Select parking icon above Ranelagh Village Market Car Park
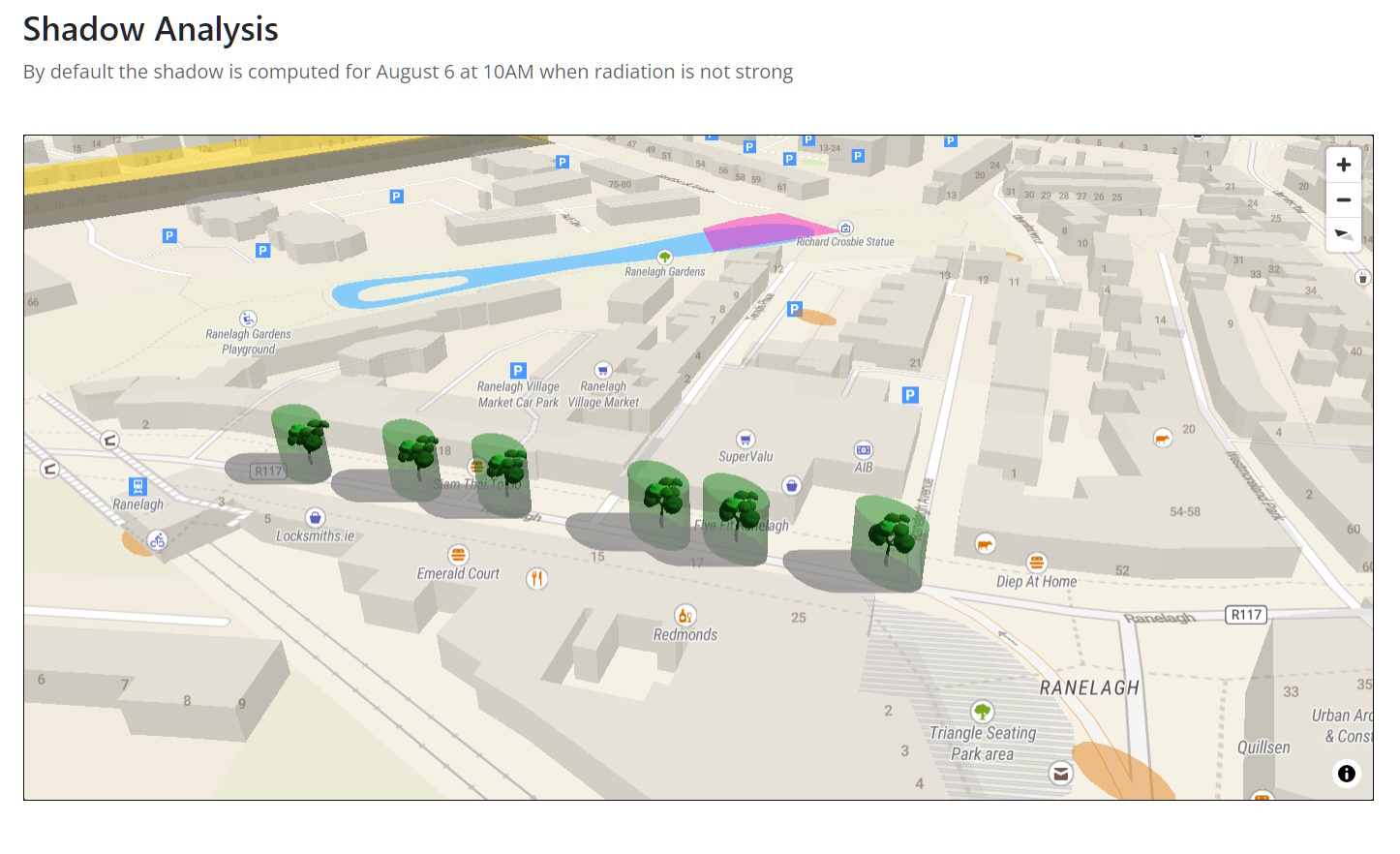 518,370
